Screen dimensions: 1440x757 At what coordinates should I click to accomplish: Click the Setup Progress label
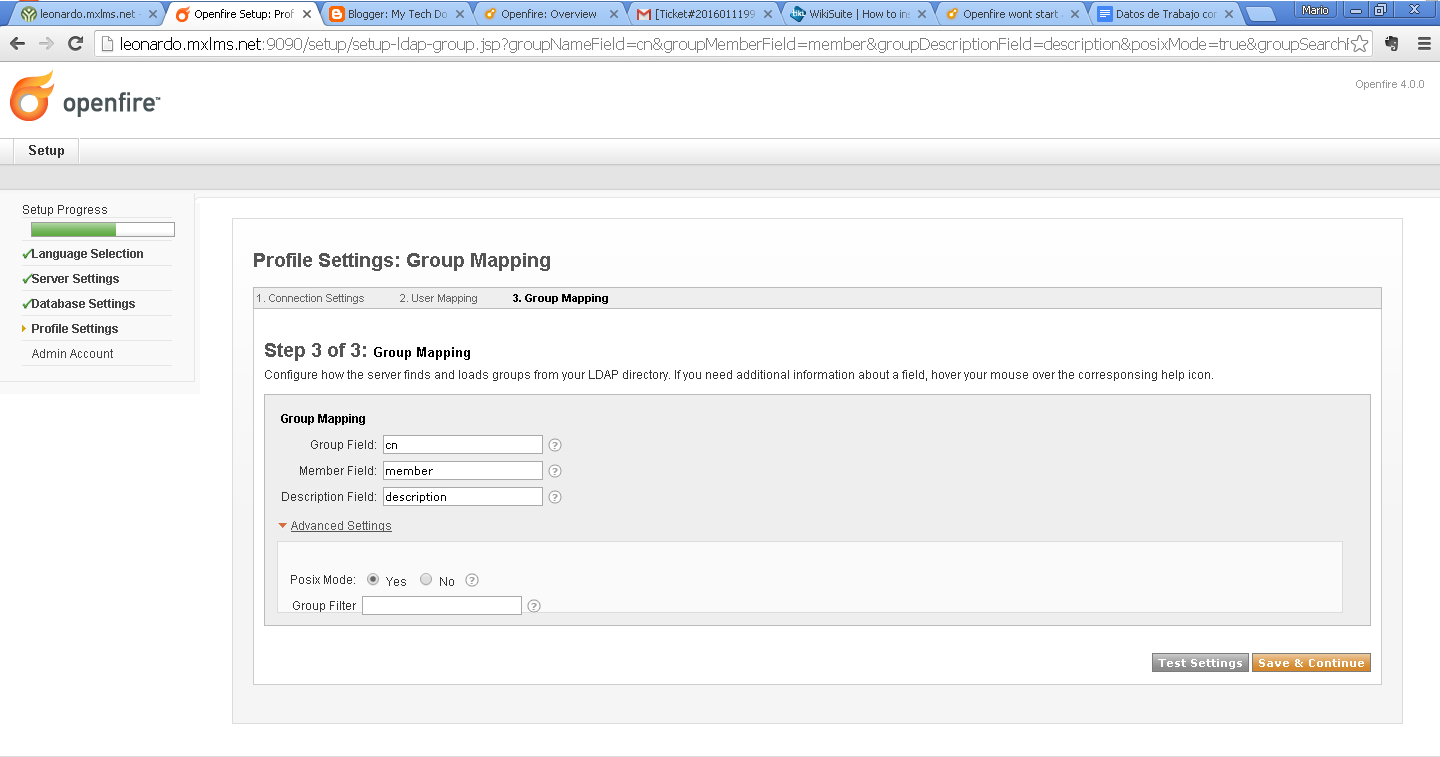[65, 210]
